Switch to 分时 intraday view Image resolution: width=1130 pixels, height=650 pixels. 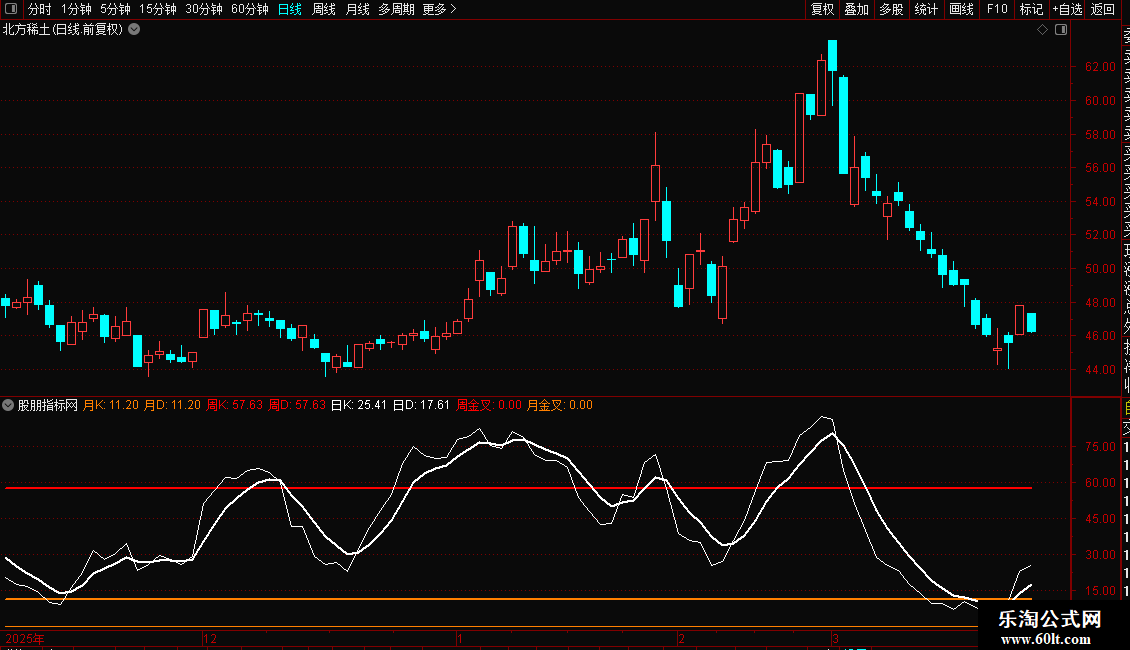(40, 9)
